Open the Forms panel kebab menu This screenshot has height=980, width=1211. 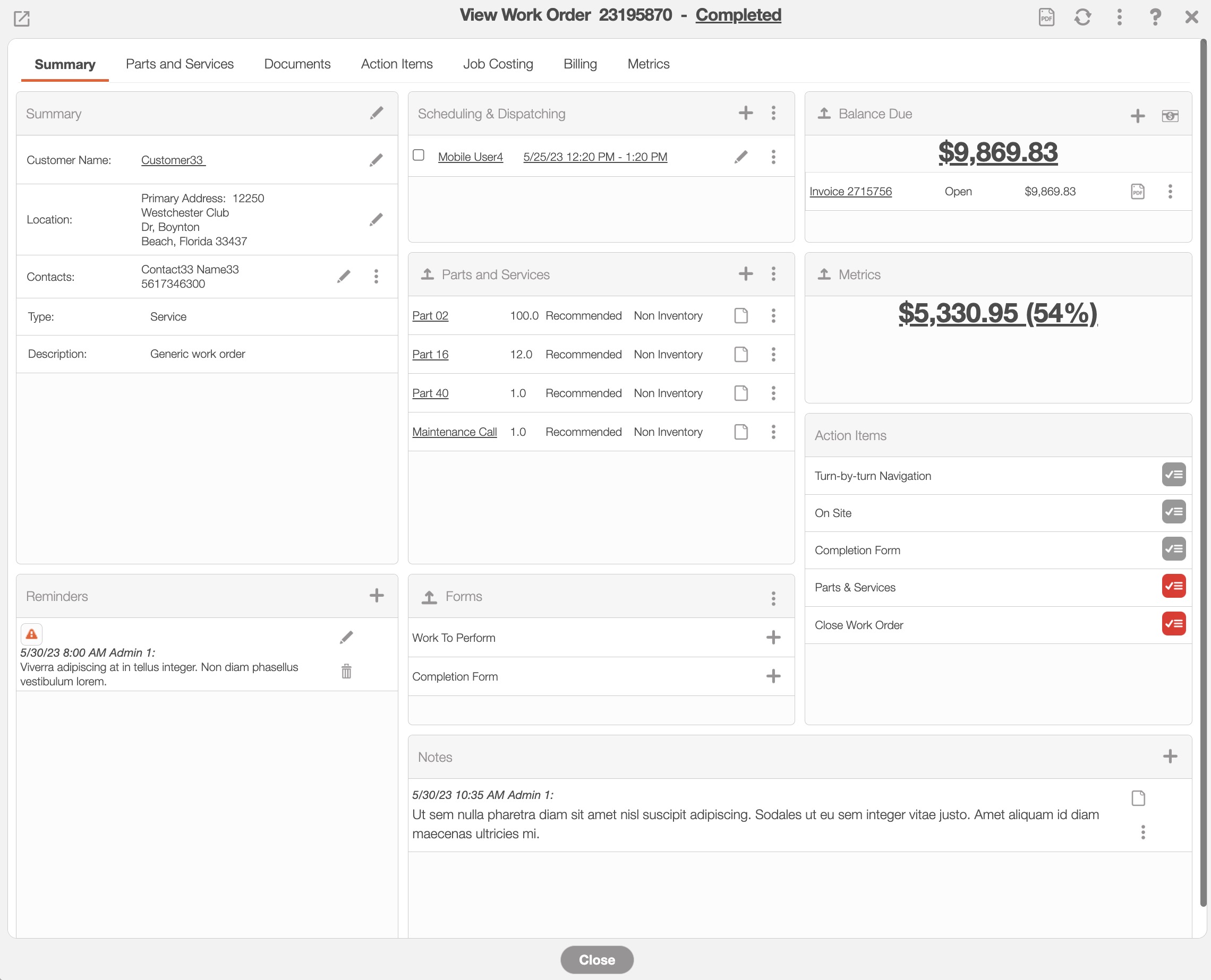pyautogui.click(x=773, y=598)
